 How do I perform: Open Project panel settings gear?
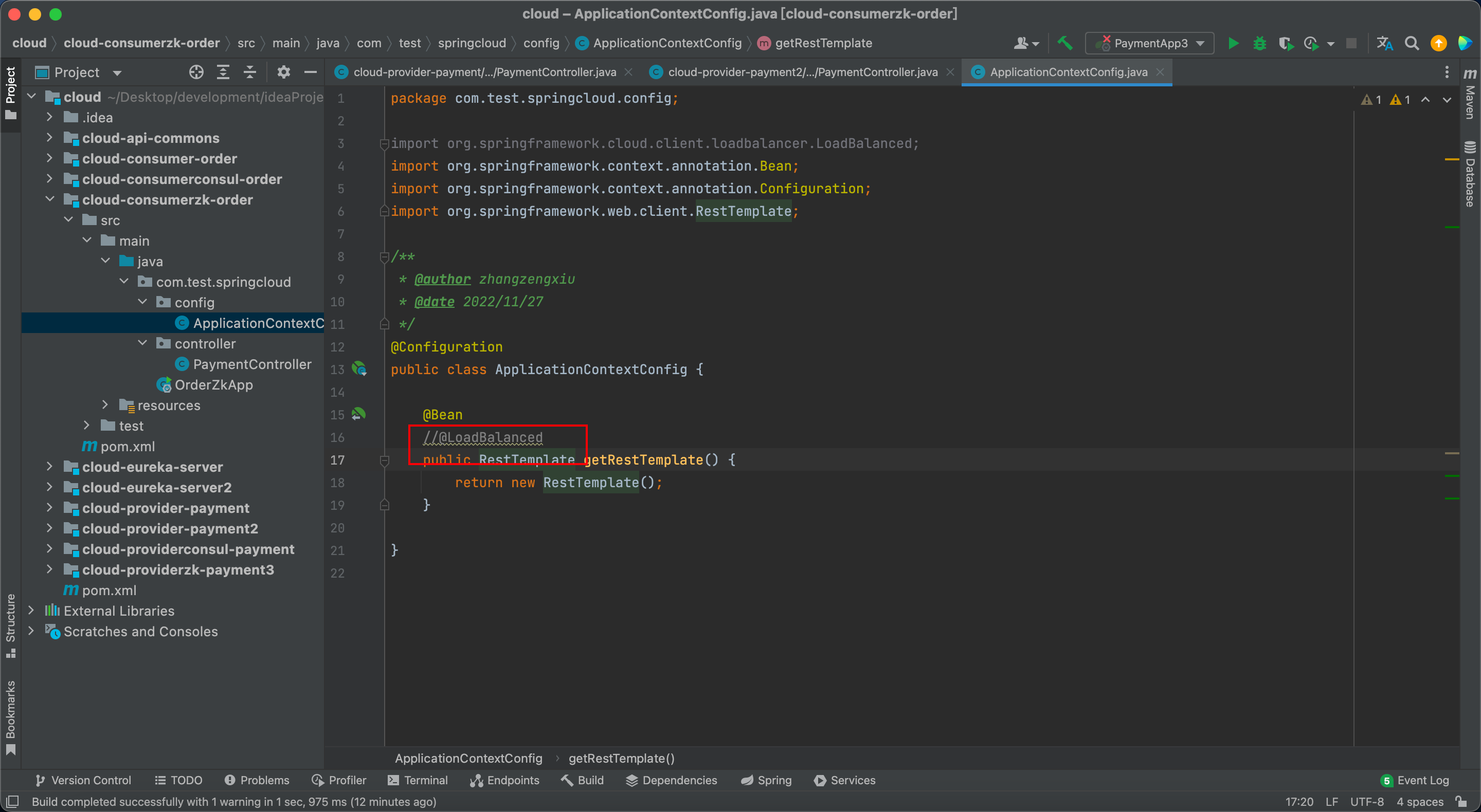pos(283,72)
